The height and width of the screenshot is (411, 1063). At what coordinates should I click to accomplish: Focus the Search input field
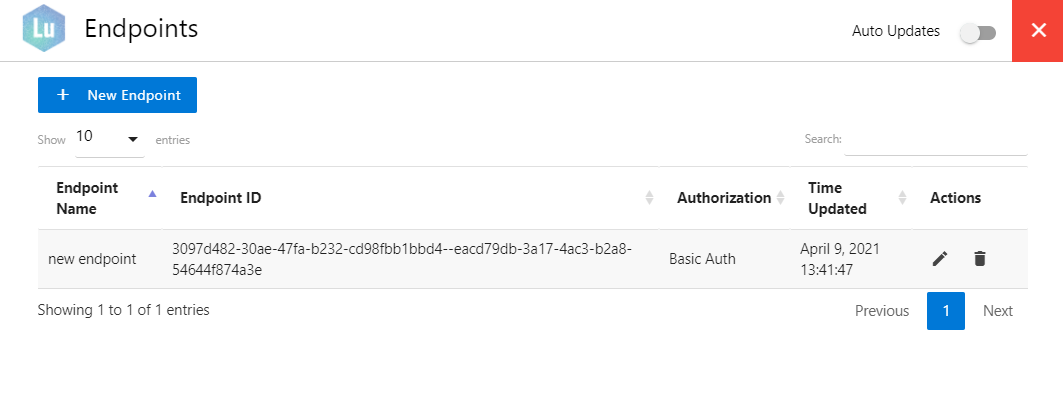[935, 141]
